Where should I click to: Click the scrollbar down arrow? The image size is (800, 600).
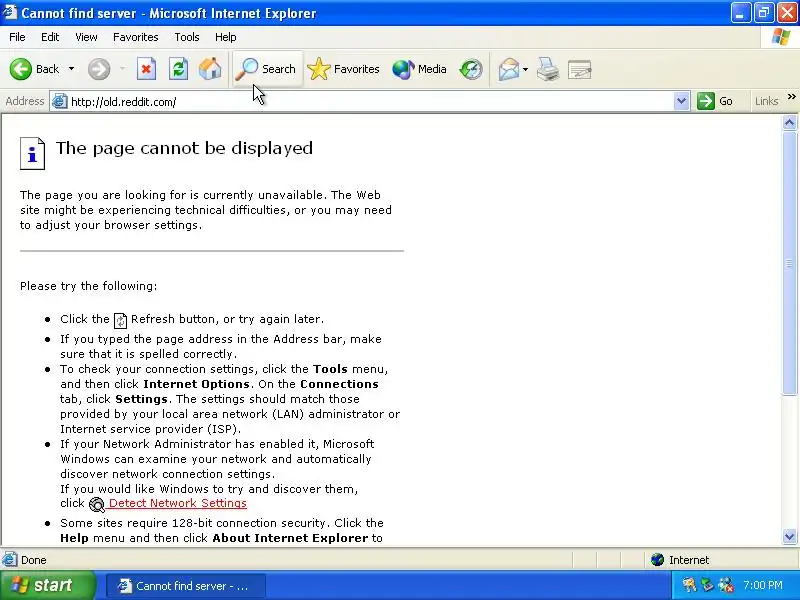point(789,536)
